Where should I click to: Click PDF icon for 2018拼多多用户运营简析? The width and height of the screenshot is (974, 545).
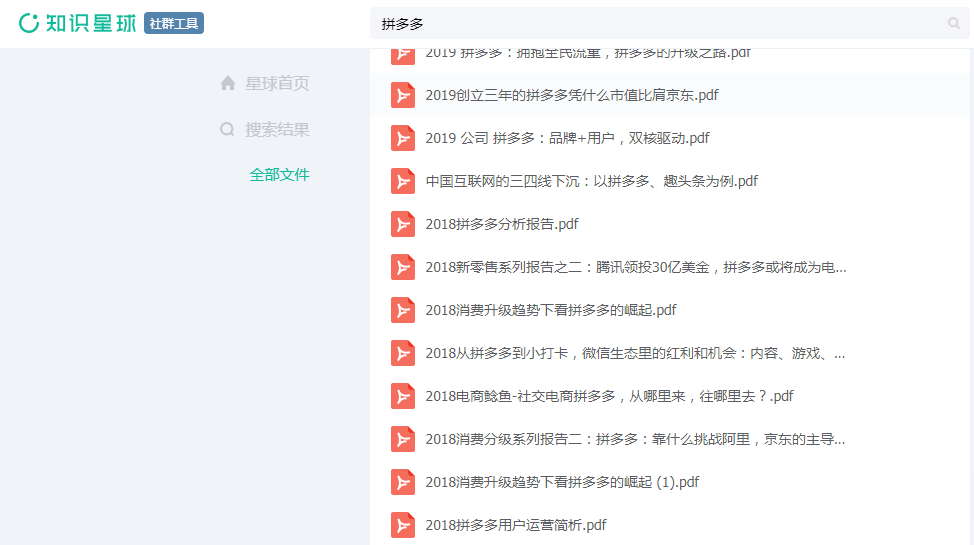click(x=403, y=525)
